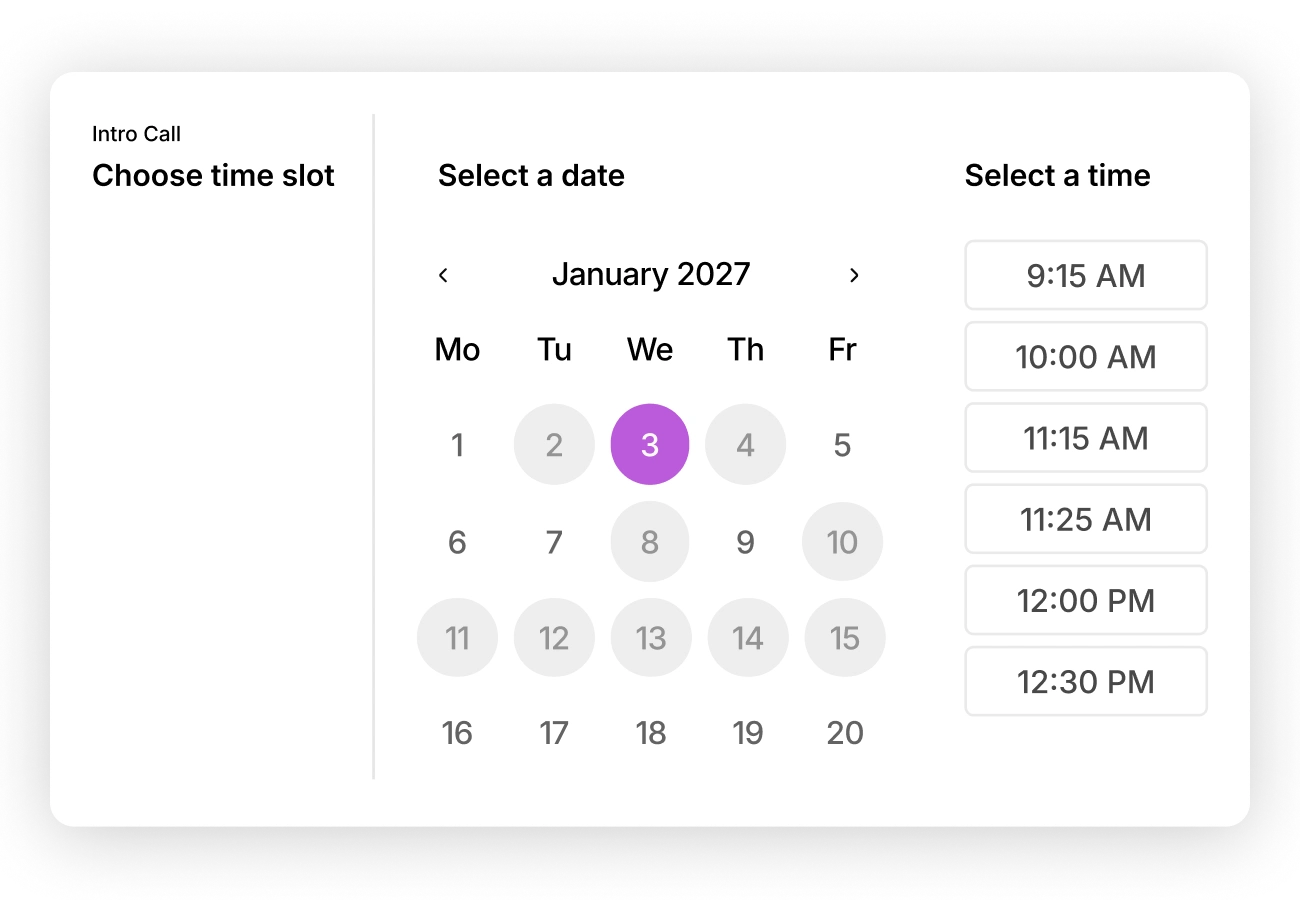The height and width of the screenshot is (900, 1300).
Task: Select January 5 in the calendar
Action: pos(842,445)
